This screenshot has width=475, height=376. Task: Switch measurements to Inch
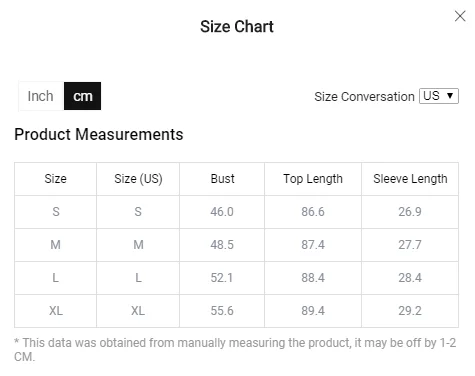pyautogui.click(x=41, y=96)
